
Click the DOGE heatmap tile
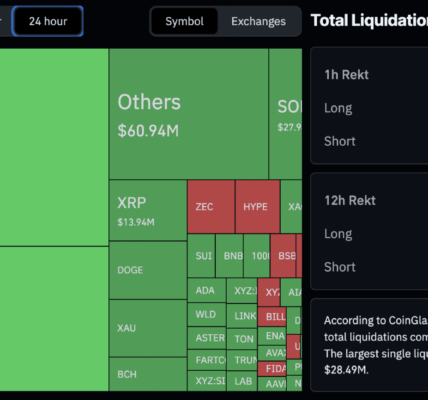(148, 270)
